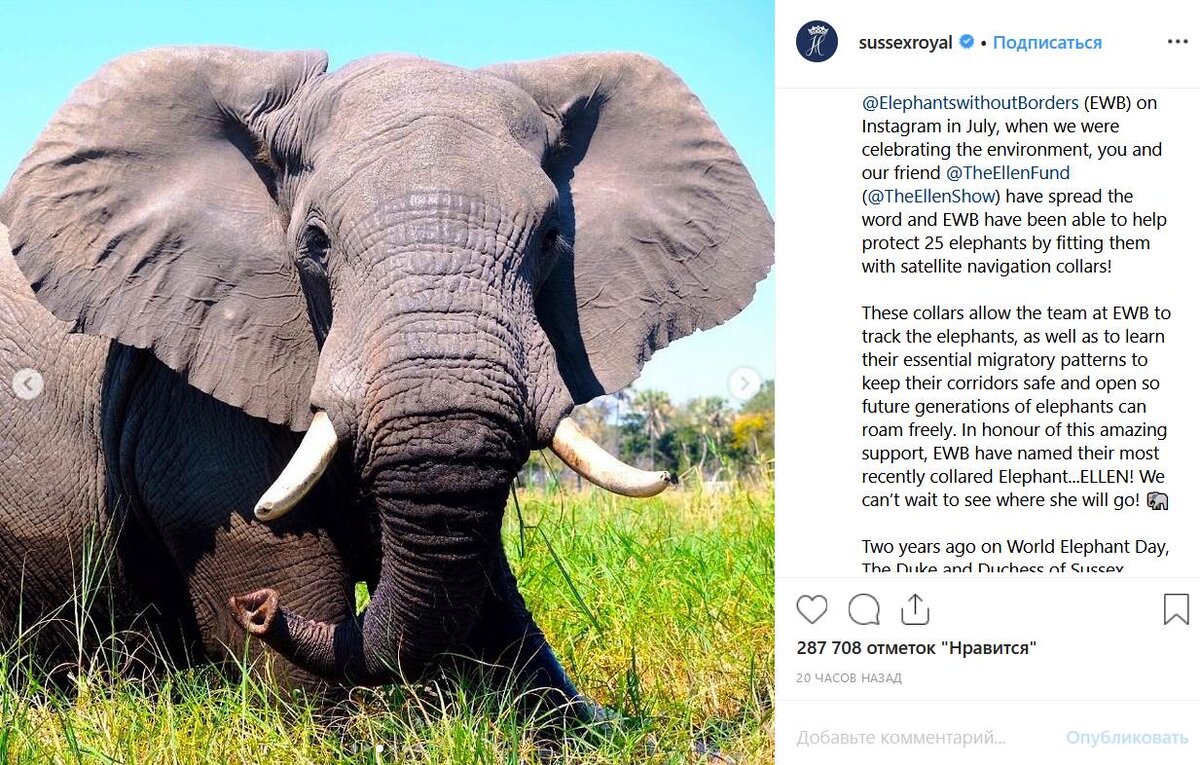Screen dimensions: 1200x765
Task: Follow the account with Подписаться
Action: click(x=1047, y=43)
